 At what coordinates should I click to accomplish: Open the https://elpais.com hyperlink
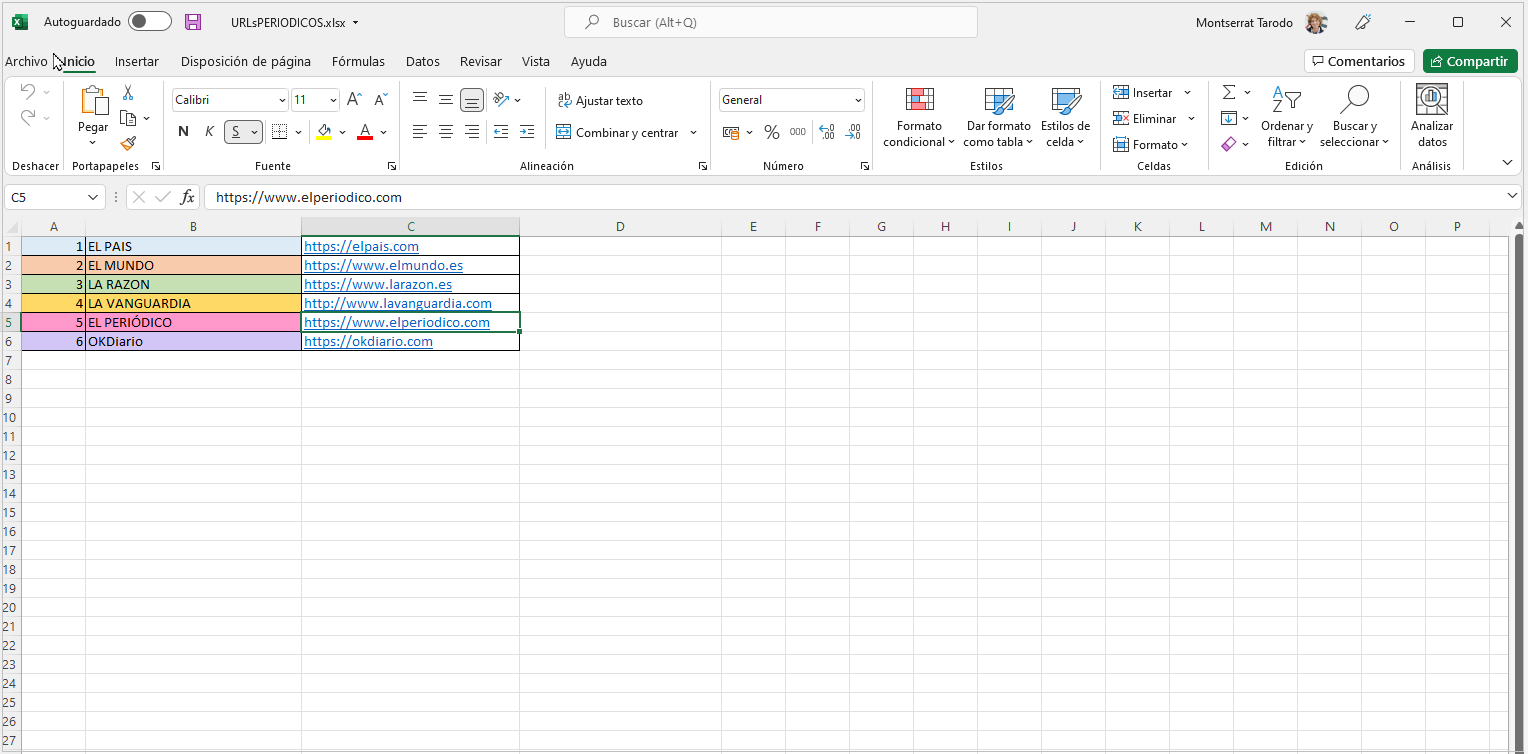361,246
